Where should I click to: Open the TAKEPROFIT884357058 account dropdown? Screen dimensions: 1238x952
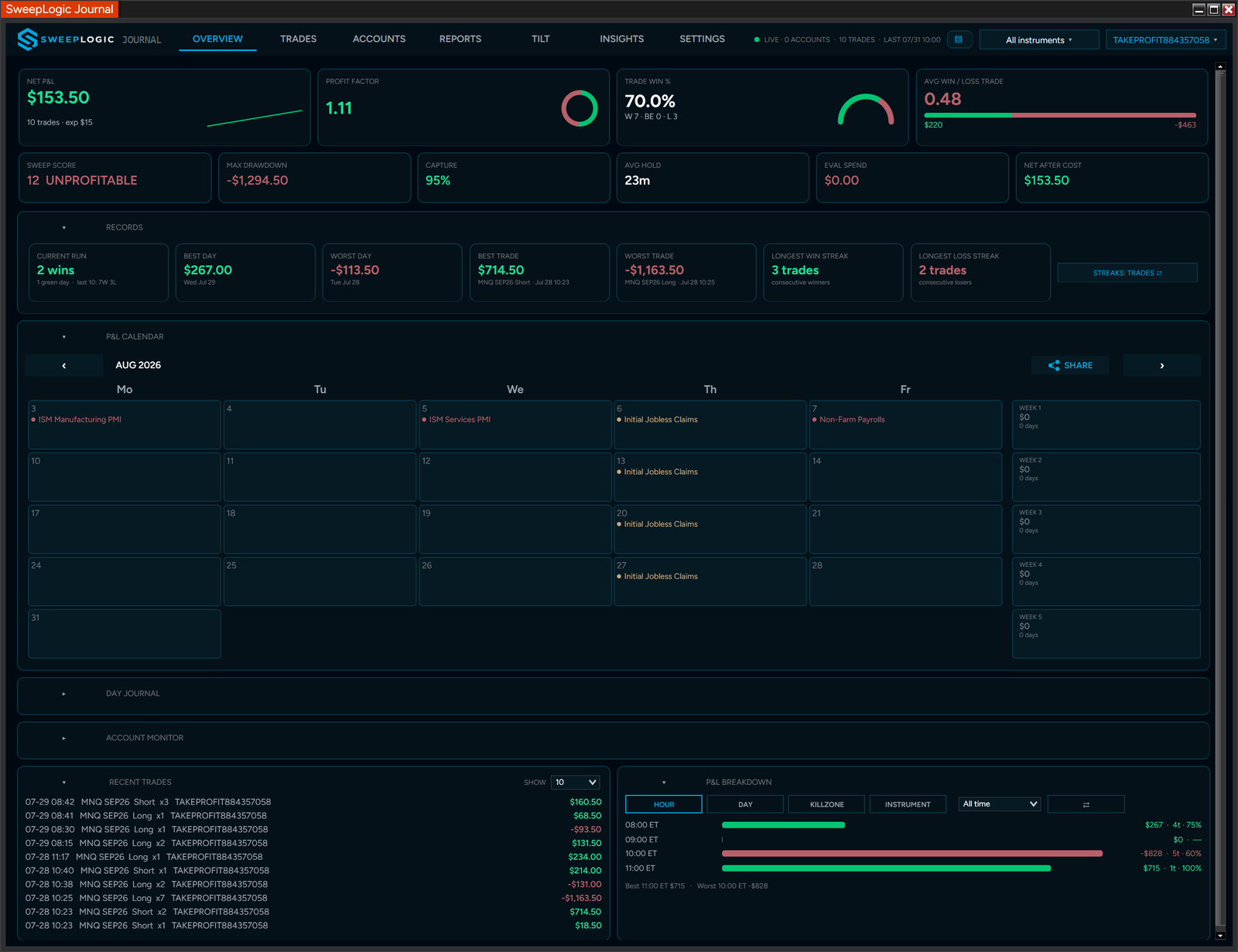coord(1165,39)
